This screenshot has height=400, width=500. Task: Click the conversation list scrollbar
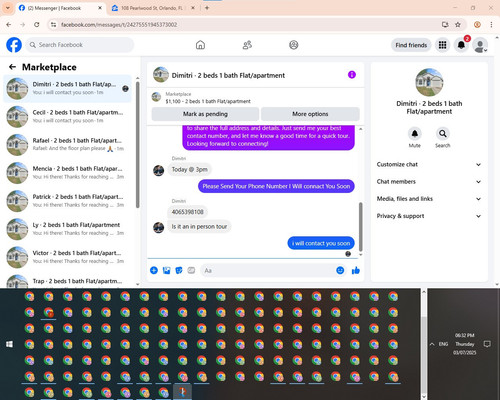[137, 145]
